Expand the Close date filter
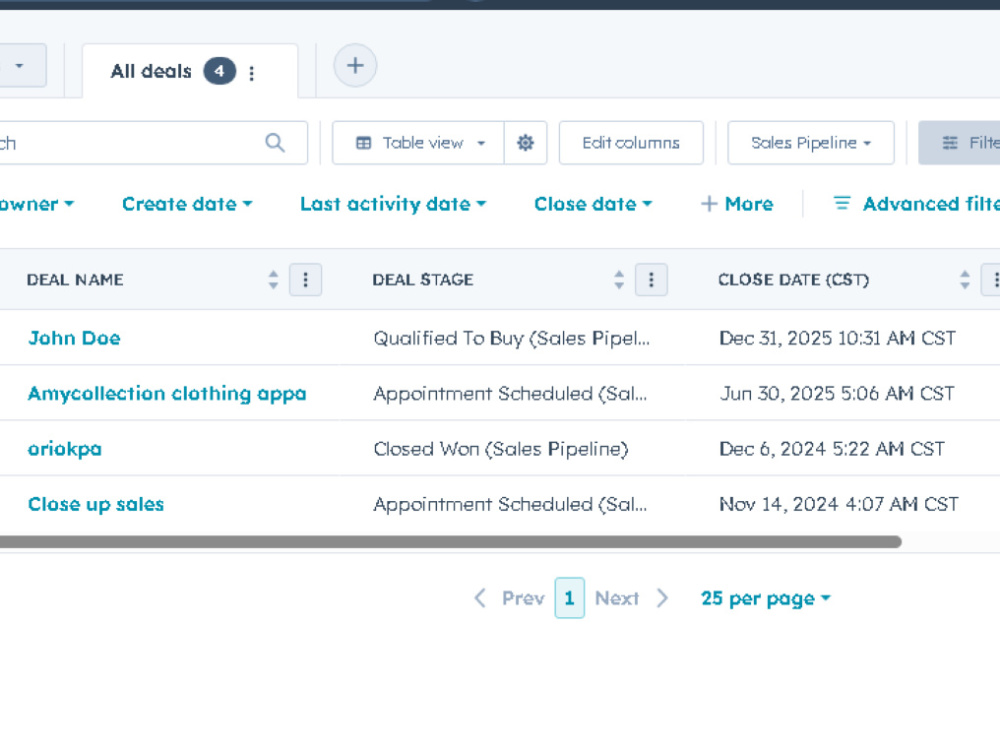Viewport: 1000px width, 750px height. click(x=593, y=204)
